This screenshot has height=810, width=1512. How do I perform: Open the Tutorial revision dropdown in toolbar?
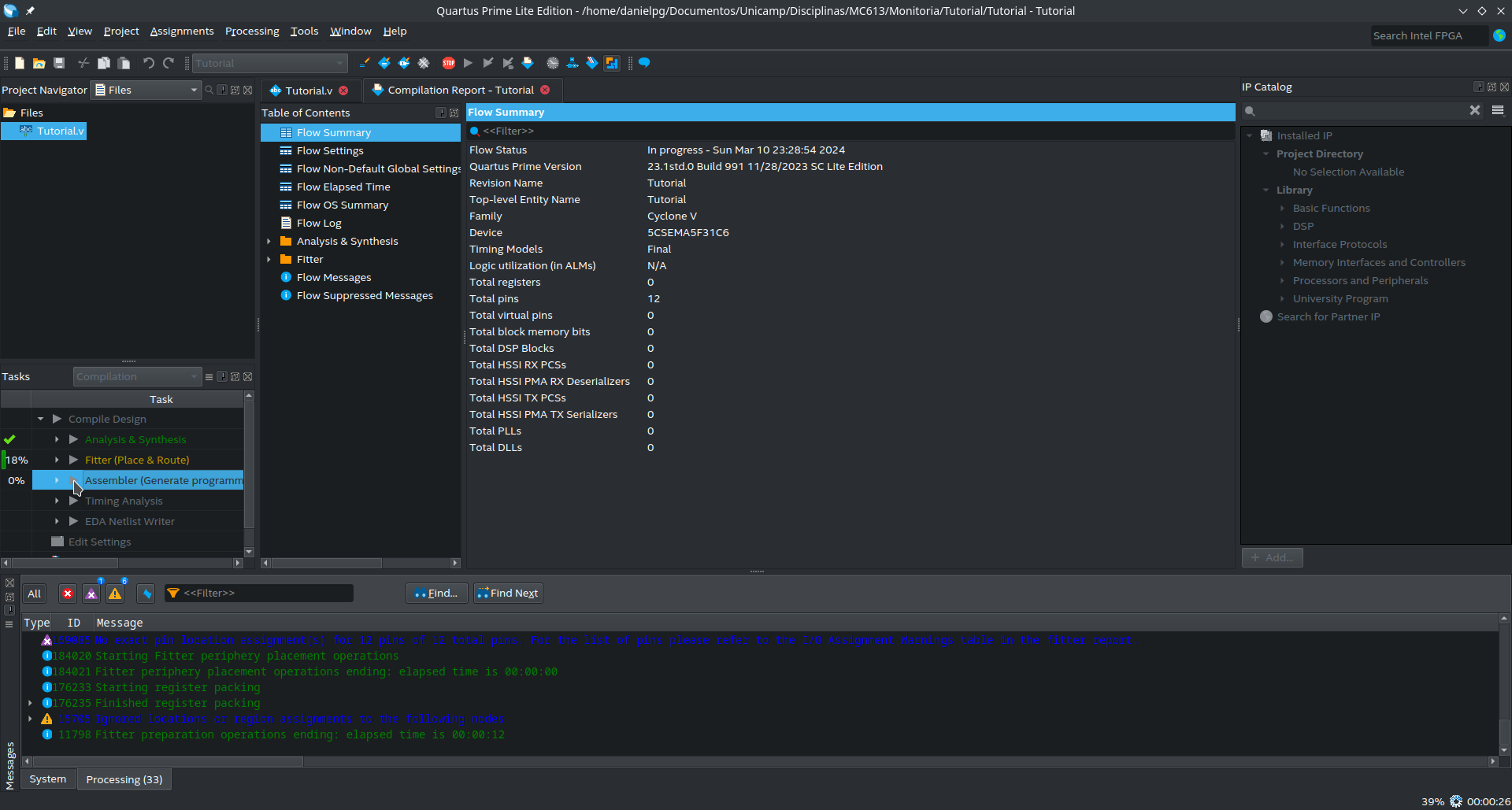click(x=269, y=63)
